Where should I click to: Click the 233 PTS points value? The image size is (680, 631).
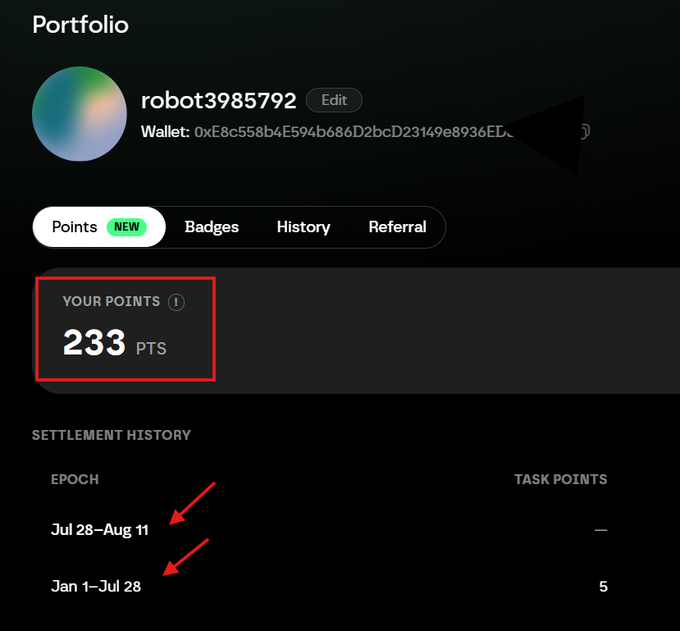114,343
